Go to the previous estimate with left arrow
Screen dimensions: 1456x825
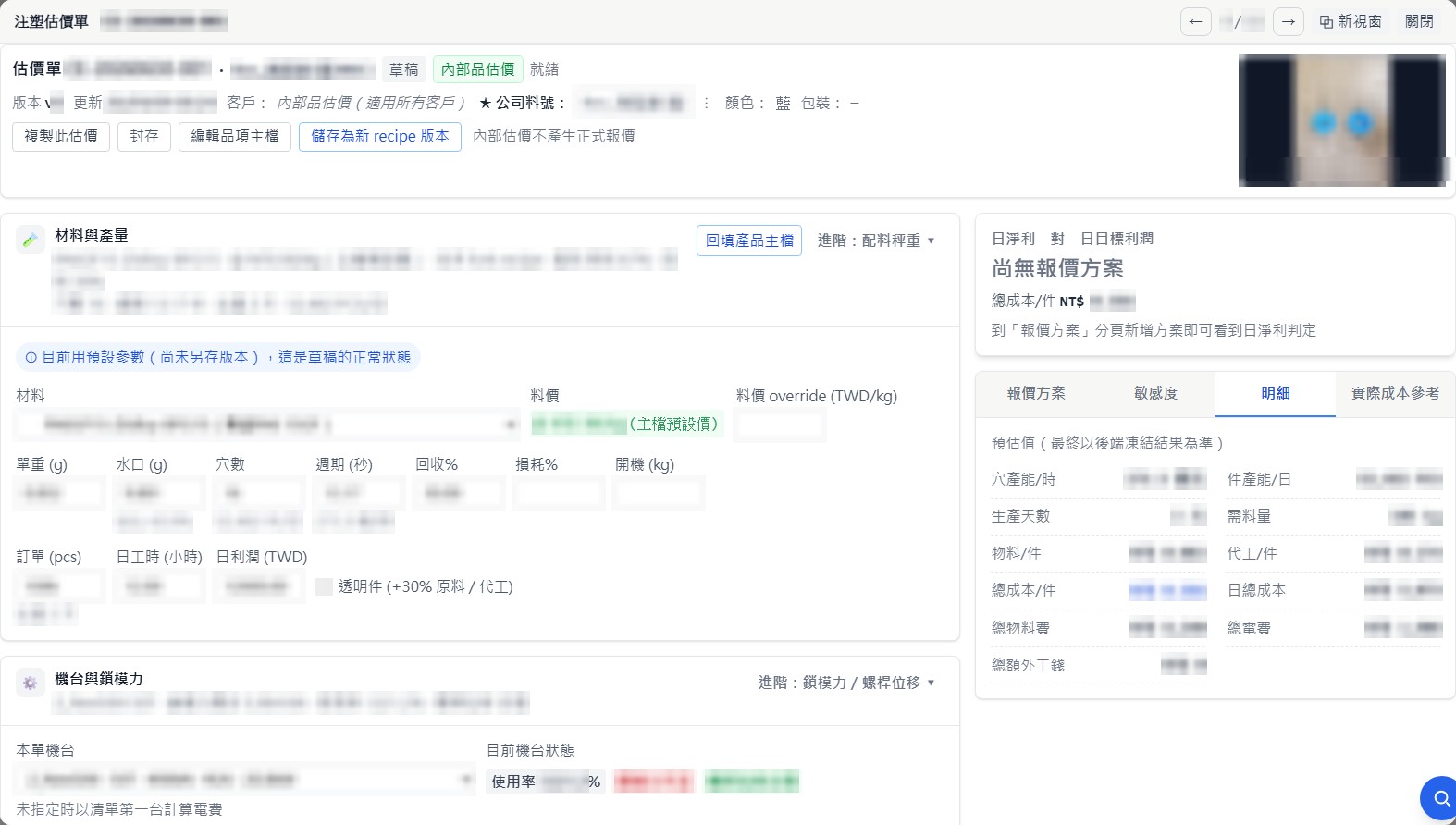1196,21
